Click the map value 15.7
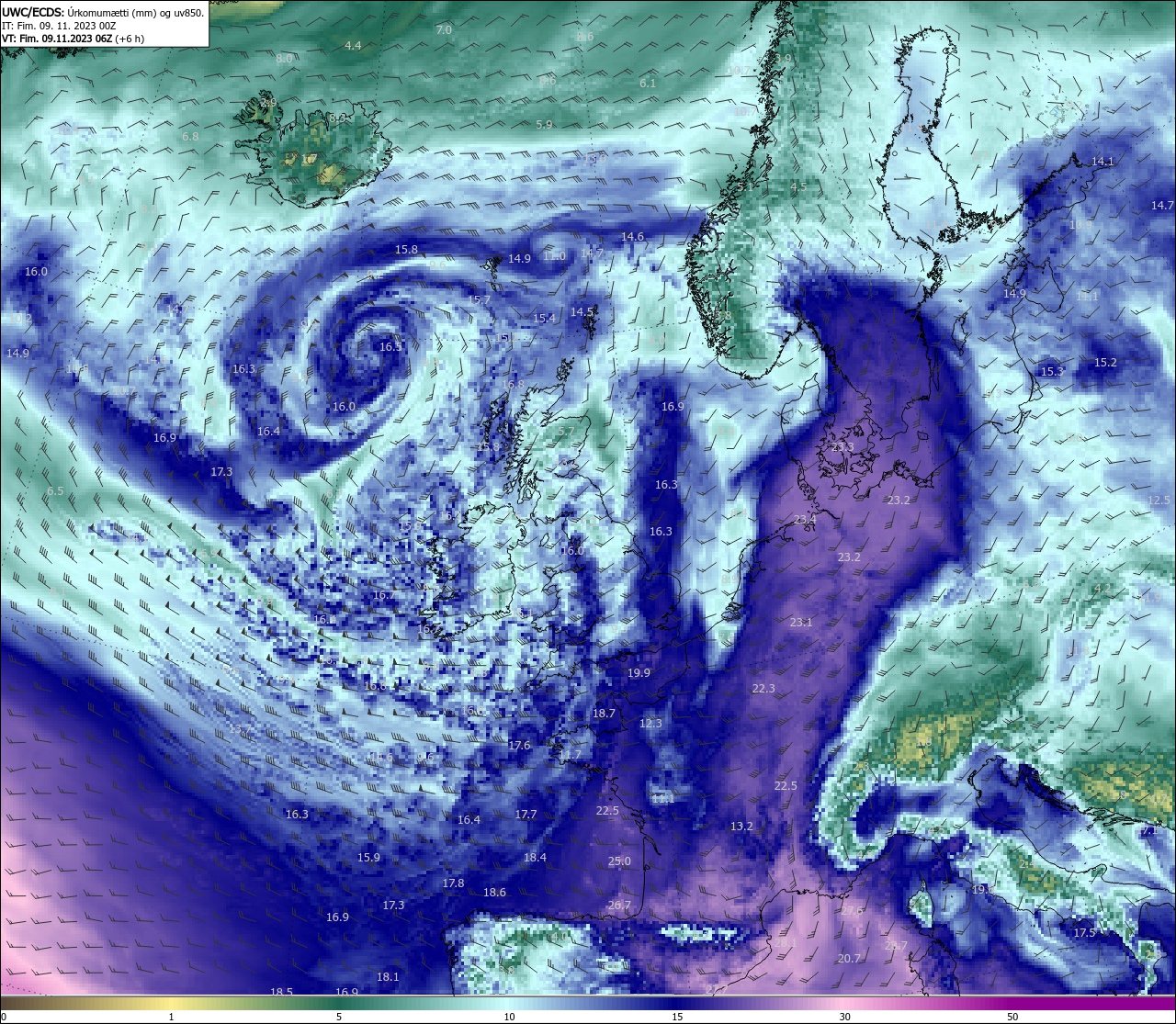Screen dimensions: 1176x1024 pos(479,299)
